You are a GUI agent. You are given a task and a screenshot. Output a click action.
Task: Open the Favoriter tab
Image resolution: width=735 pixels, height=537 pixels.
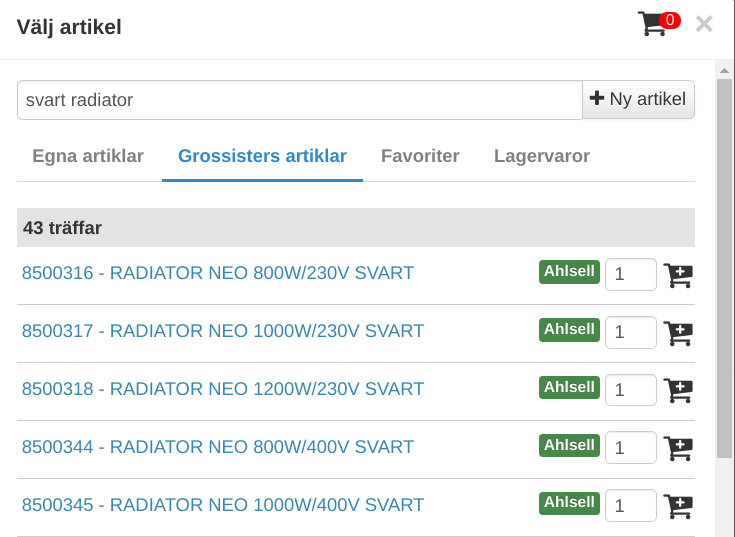pyautogui.click(x=420, y=156)
